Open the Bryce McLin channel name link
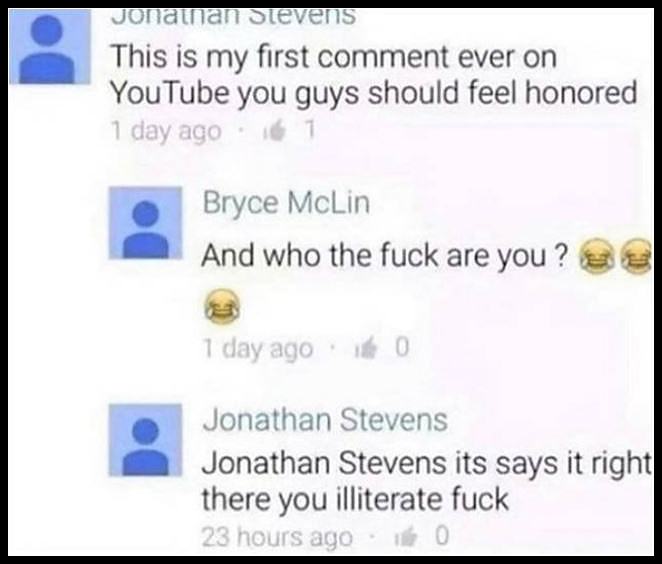662x564 pixels. pos(286,203)
